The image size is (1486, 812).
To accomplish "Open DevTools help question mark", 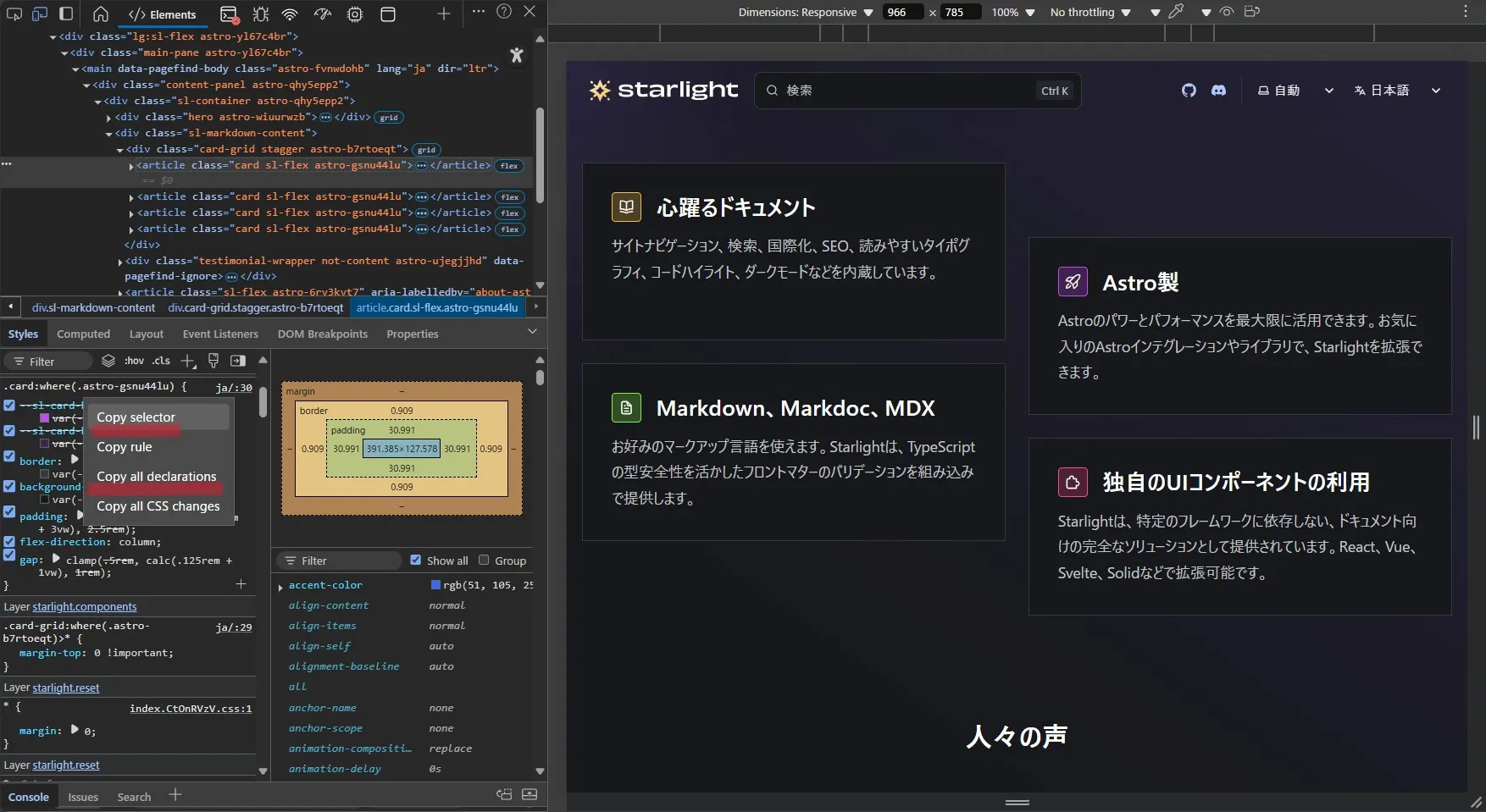I will [504, 12].
